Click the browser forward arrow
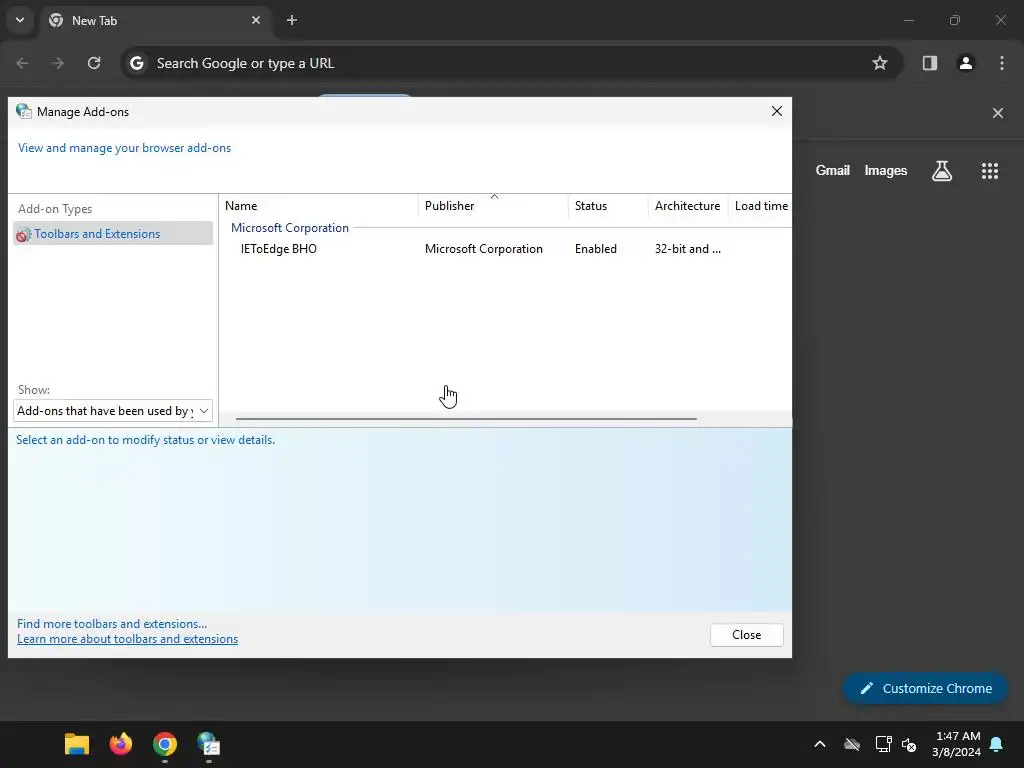This screenshot has height=768, width=1024. pyautogui.click(x=58, y=63)
